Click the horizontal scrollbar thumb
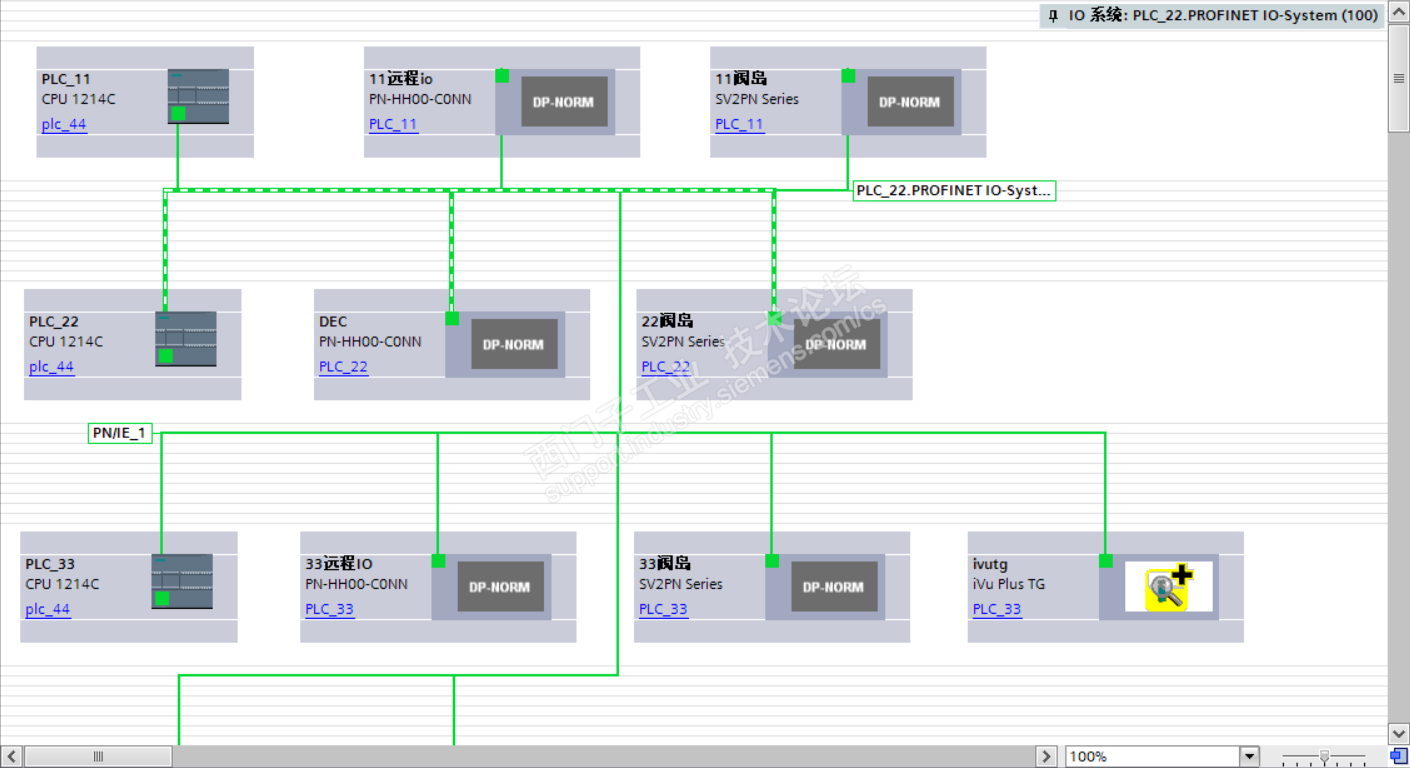 98,757
